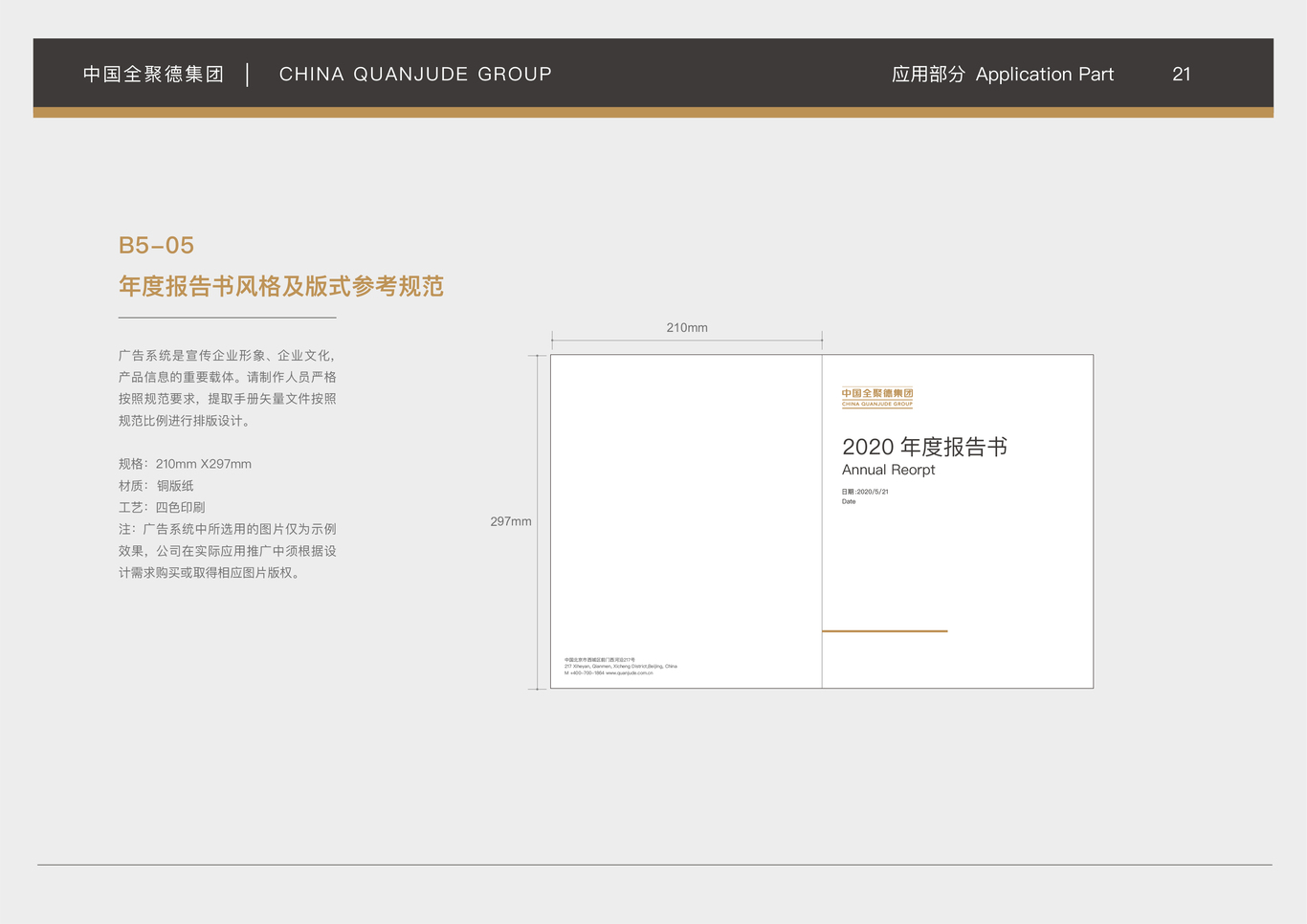The height and width of the screenshot is (924, 1307).
Task: Click the line '产品信息的重要载体。请制作人员严格'
Action: (228, 377)
